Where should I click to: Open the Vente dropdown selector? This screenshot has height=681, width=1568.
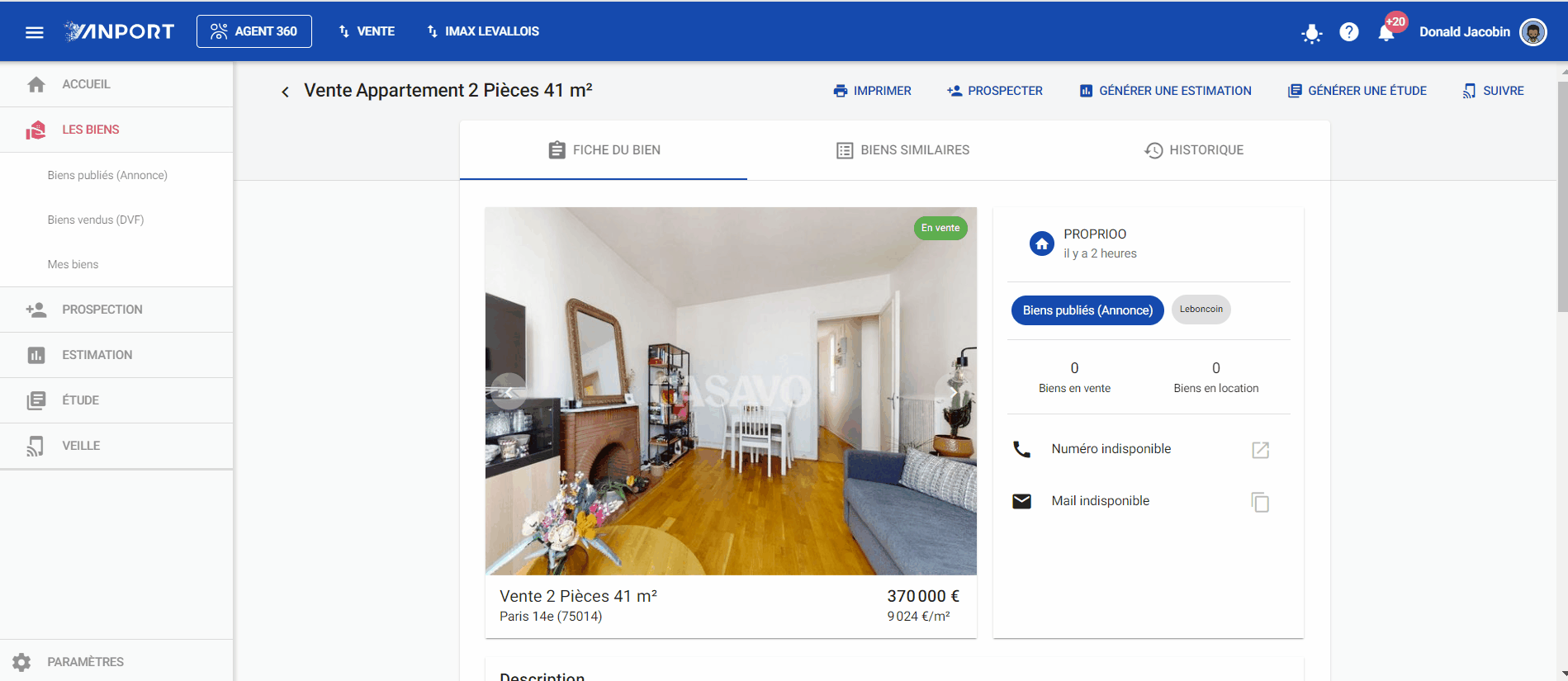[x=367, y=31]
